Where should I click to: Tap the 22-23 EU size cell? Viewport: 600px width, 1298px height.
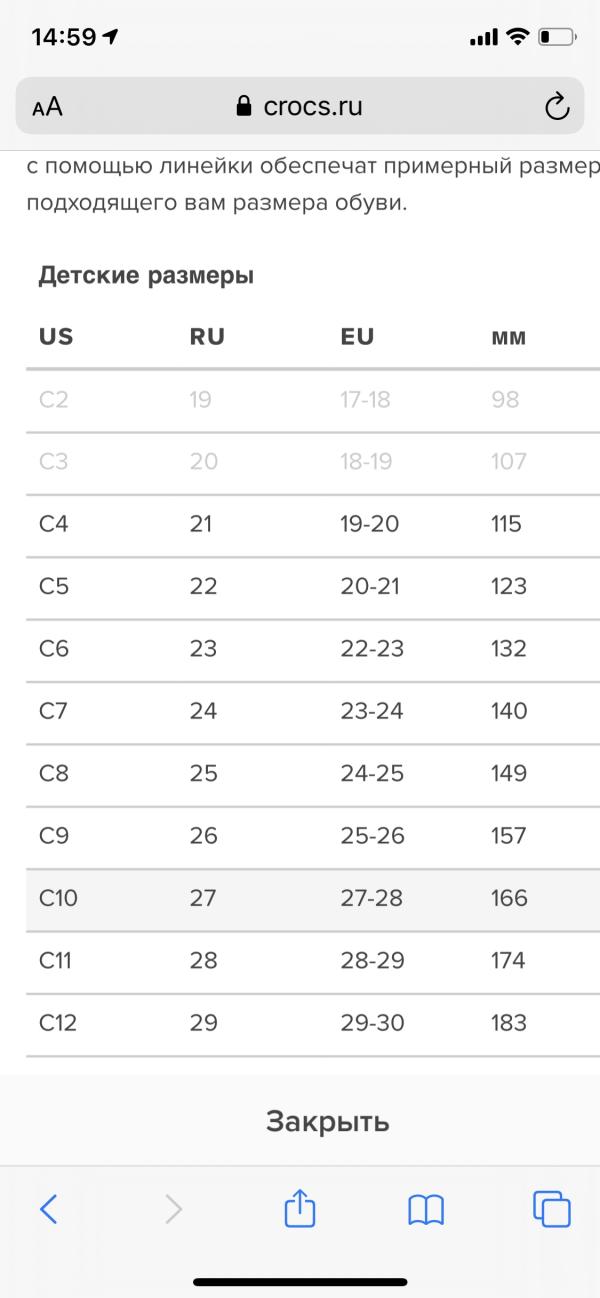pos(372,649)
